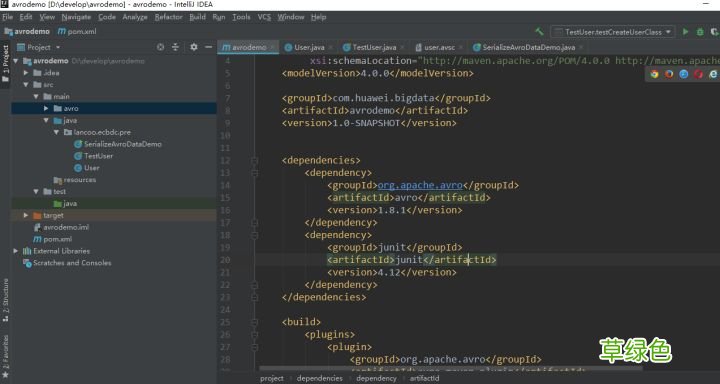Image resolution: width=720 pixels, height=384 pixels.
Task: Click the dependency breadcrumb at editor bottom
Action: click(x=376, y=378)
